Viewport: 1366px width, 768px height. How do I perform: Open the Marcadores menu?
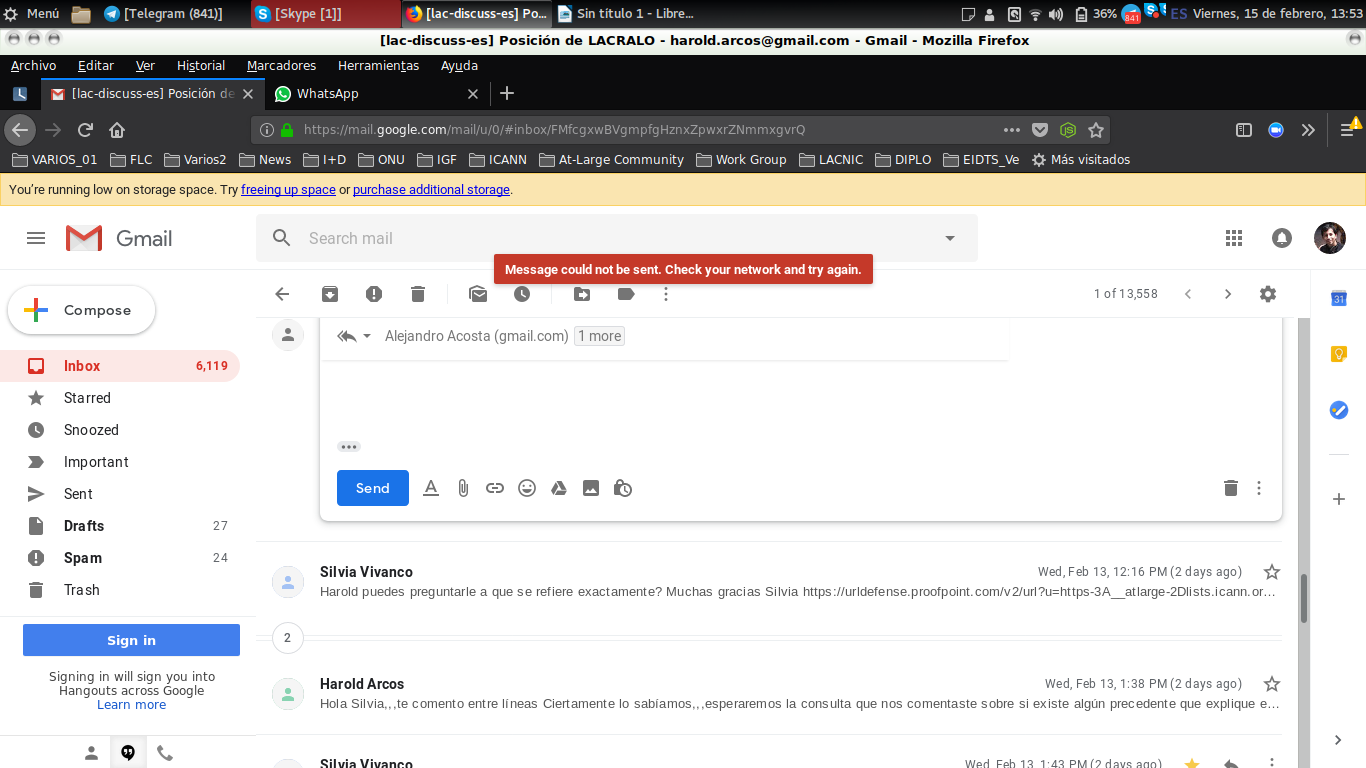pyautogui.click(x=281, y=66)
